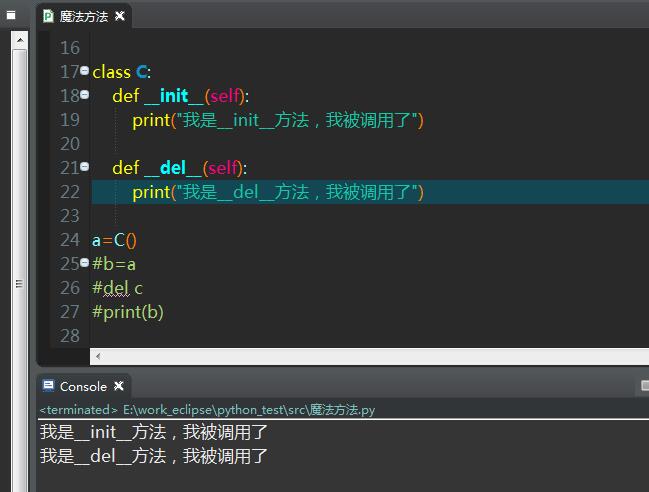Open the Console tab
The image size is (649, 492).
point(83,386)
